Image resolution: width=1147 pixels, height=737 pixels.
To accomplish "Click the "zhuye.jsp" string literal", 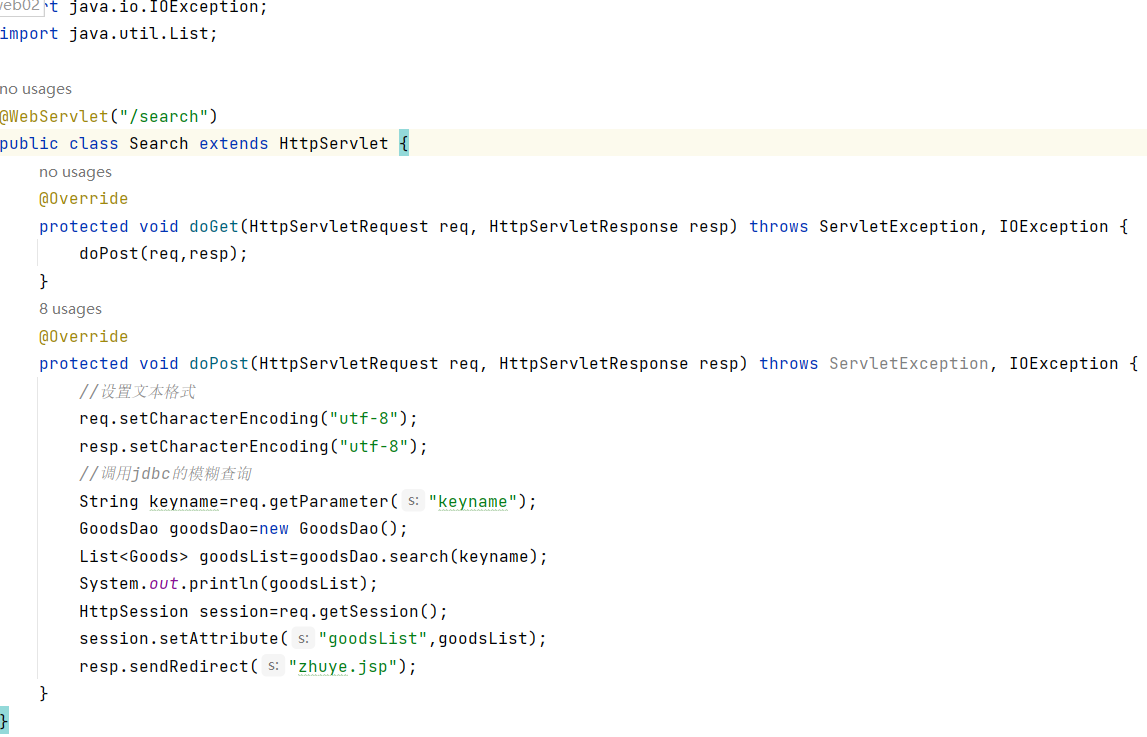I will 343,667.
